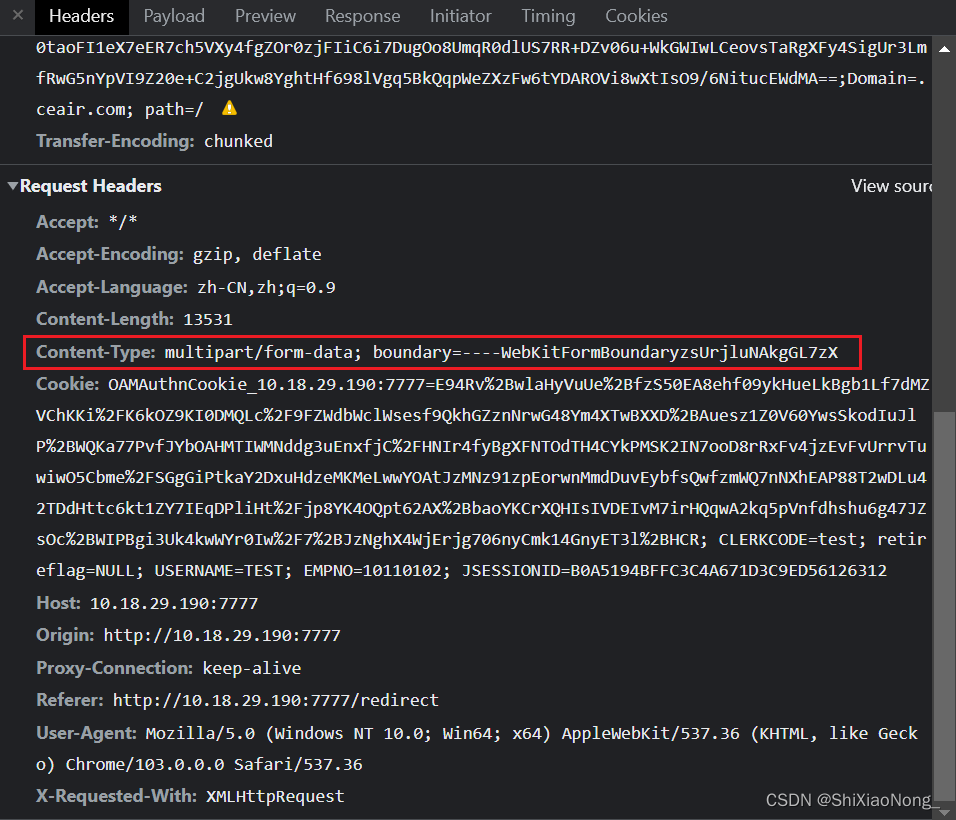Open the Cookies tab
This screenshot has height=820, width=956.
tap(636, 16)
